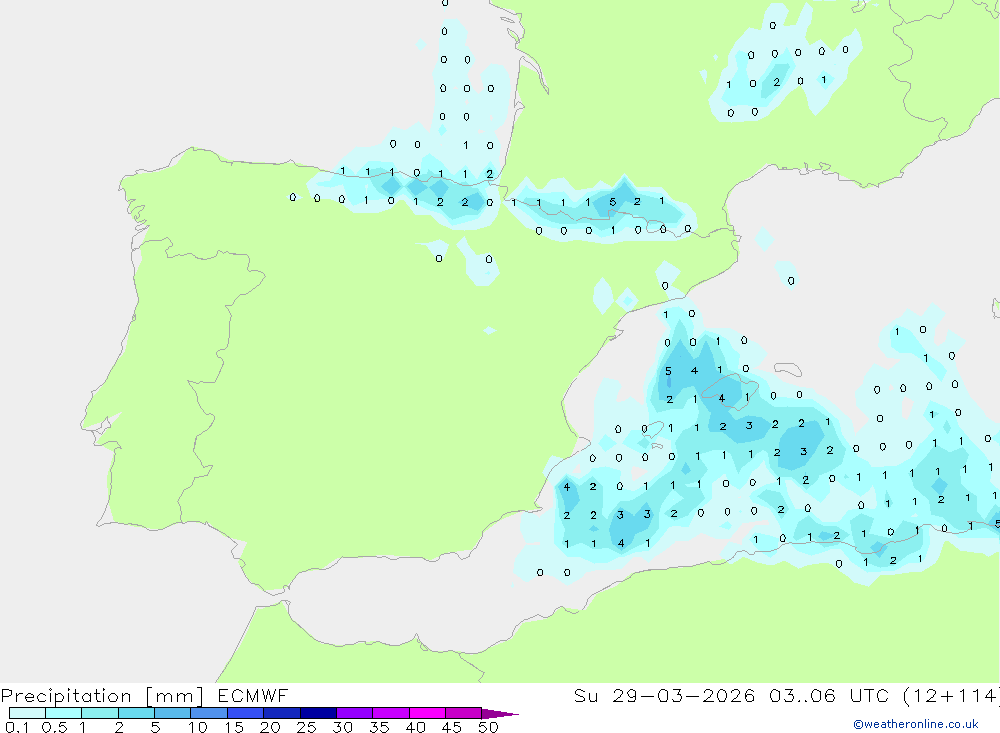Click the 5–10 mm legend color swatch
1000x733 pixels.
click(172, 713)
